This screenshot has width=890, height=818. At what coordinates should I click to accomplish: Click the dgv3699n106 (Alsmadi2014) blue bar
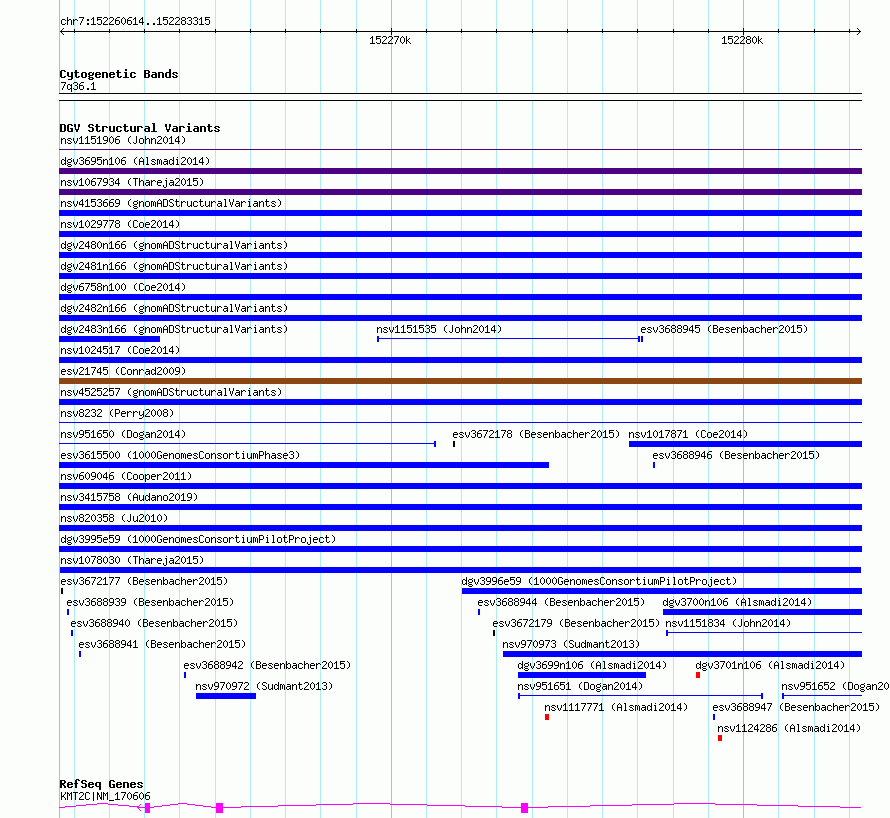(x=582, y=675)
